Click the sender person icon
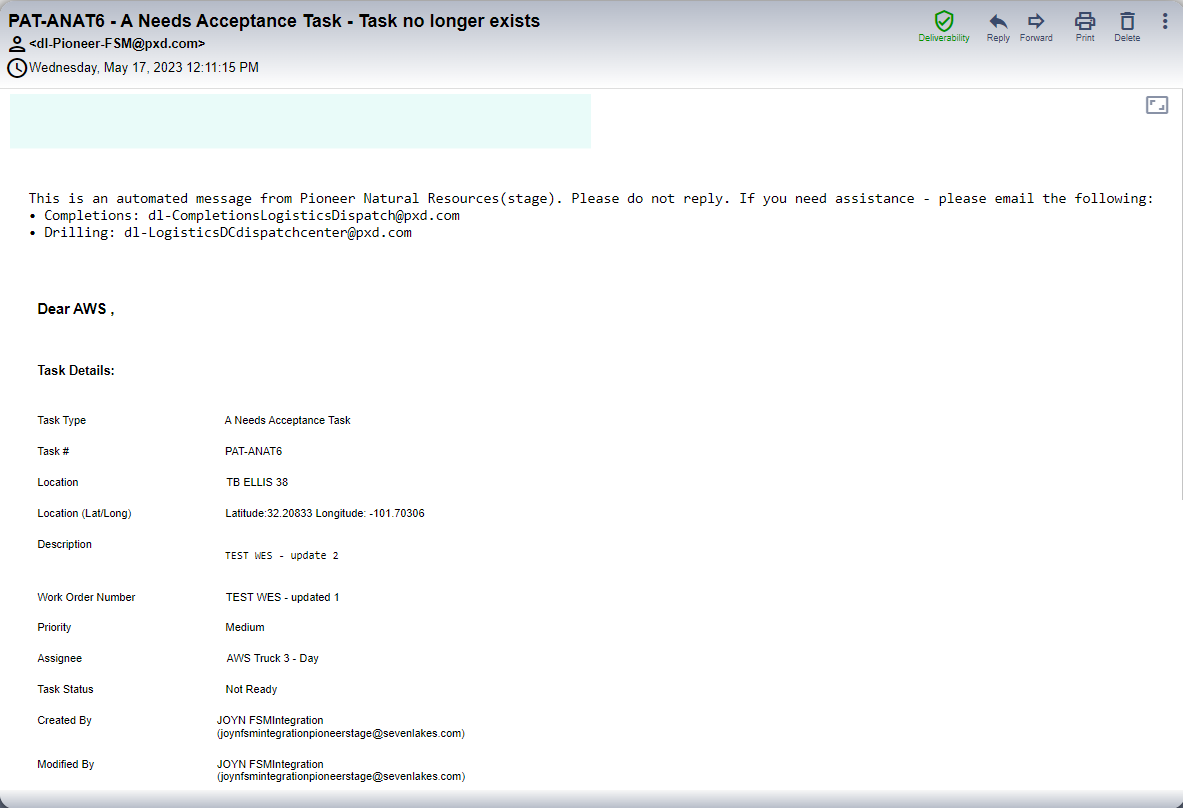This screenshot has height=808, width=1183. [x=17, y=44]
